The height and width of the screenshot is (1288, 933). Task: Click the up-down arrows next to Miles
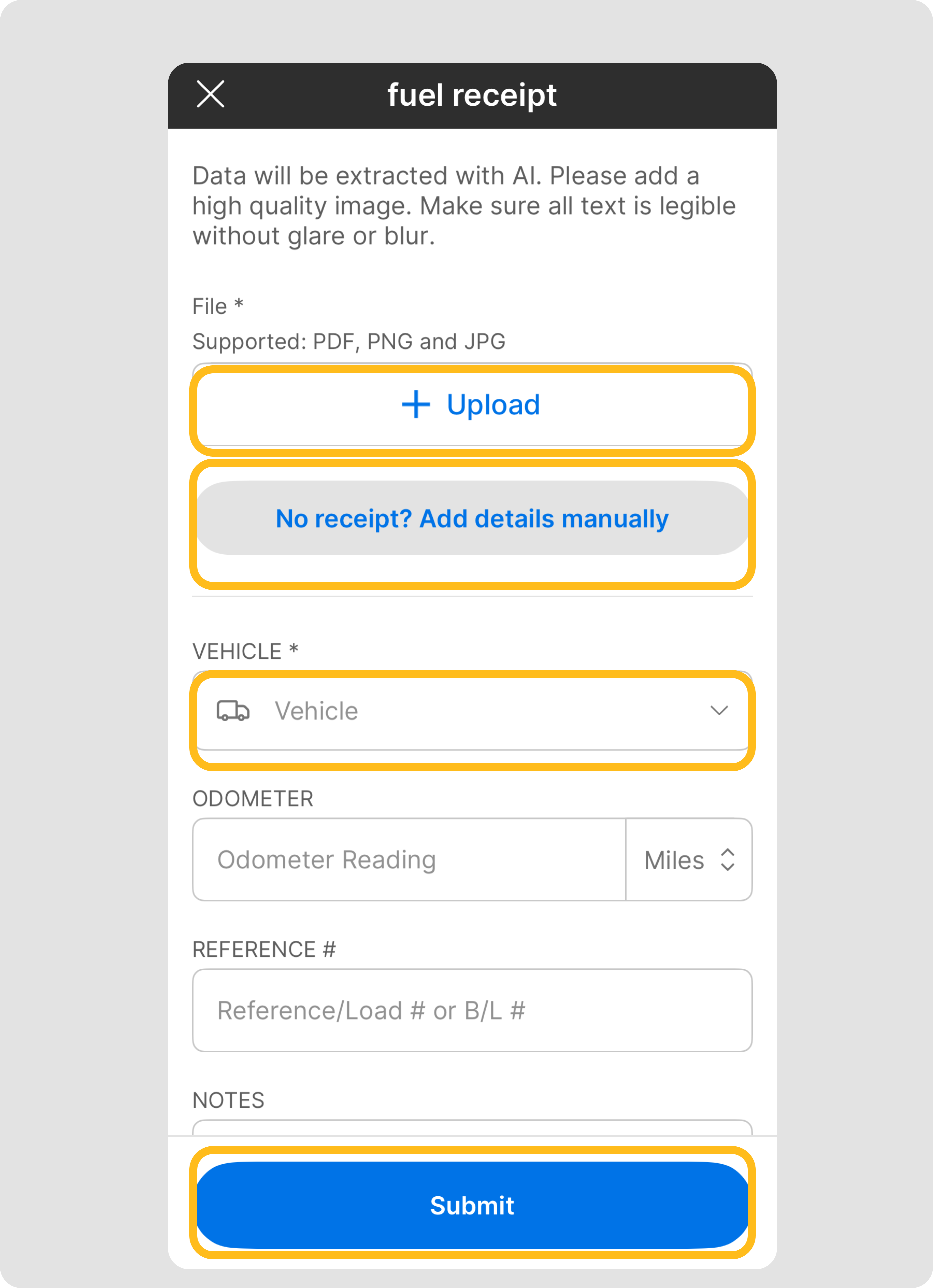click(x=727, y=860)
